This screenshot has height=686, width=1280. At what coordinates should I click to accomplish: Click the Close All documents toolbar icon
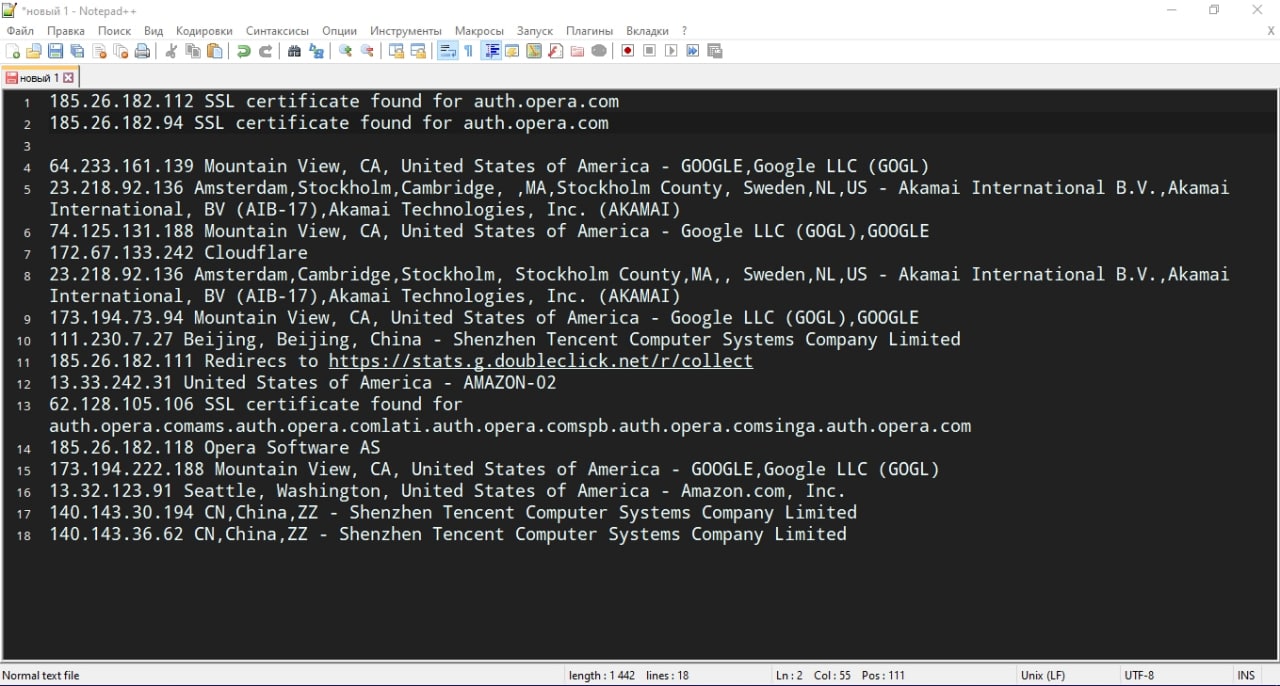pos(120,51)
